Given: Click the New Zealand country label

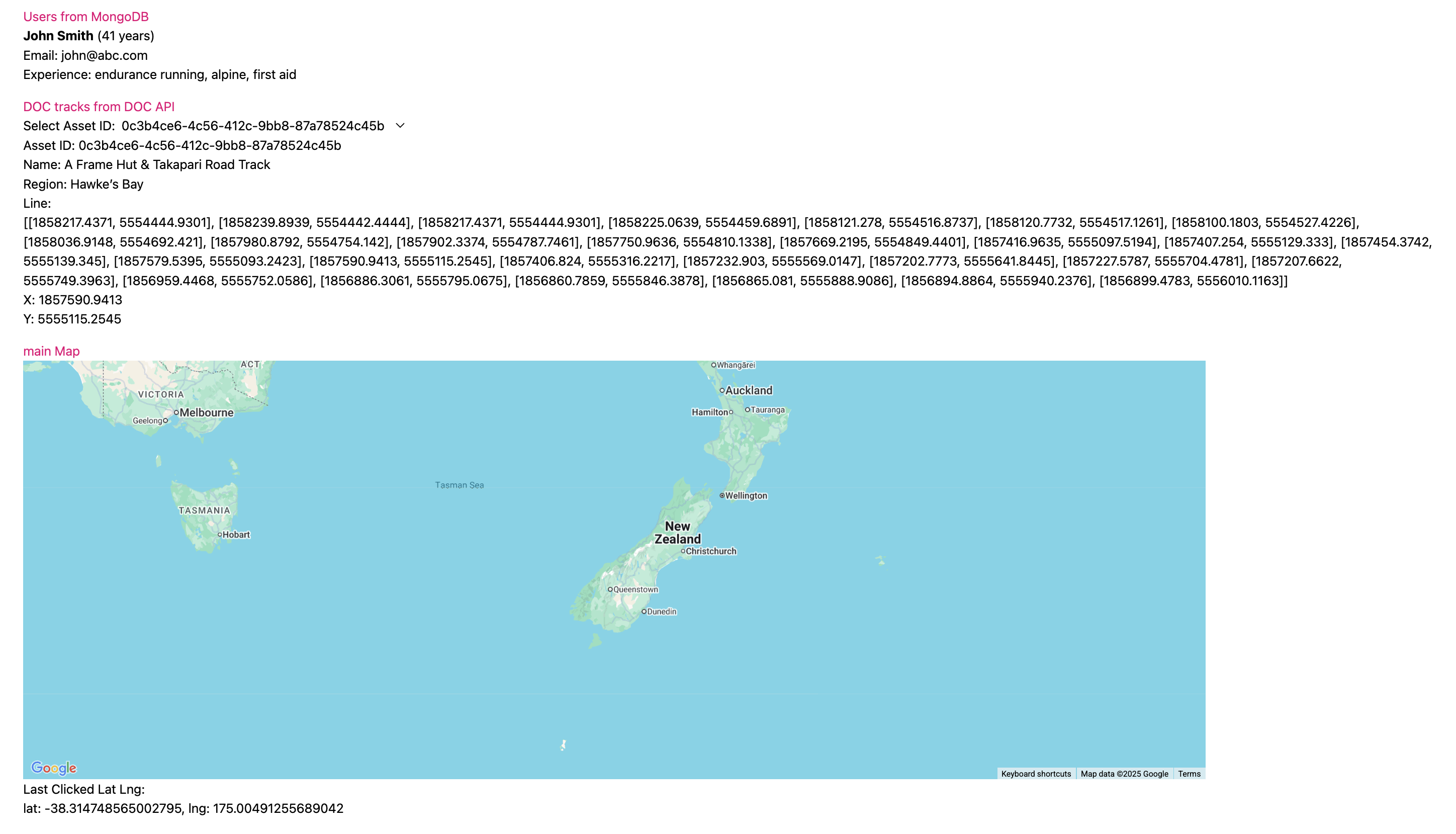Looking at the screenshot, I should click(678, 533).
